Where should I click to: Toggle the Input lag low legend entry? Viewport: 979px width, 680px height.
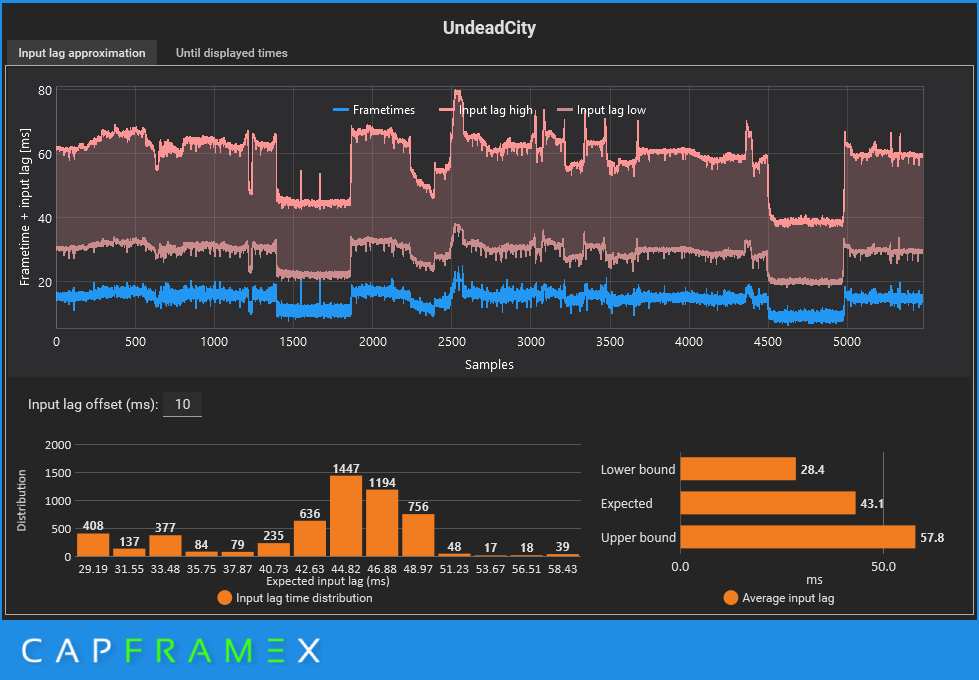[601, 110]
